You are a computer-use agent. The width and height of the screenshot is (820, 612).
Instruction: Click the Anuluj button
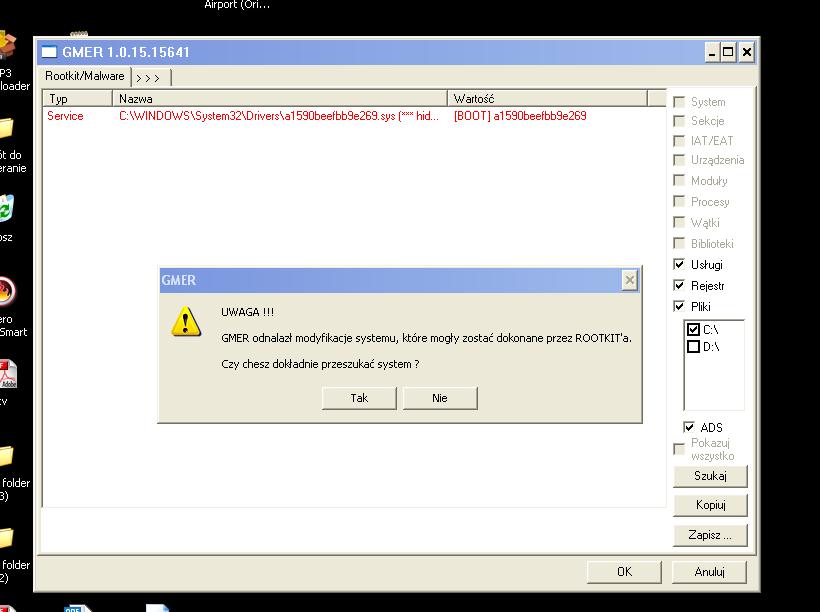coord(709,572)
